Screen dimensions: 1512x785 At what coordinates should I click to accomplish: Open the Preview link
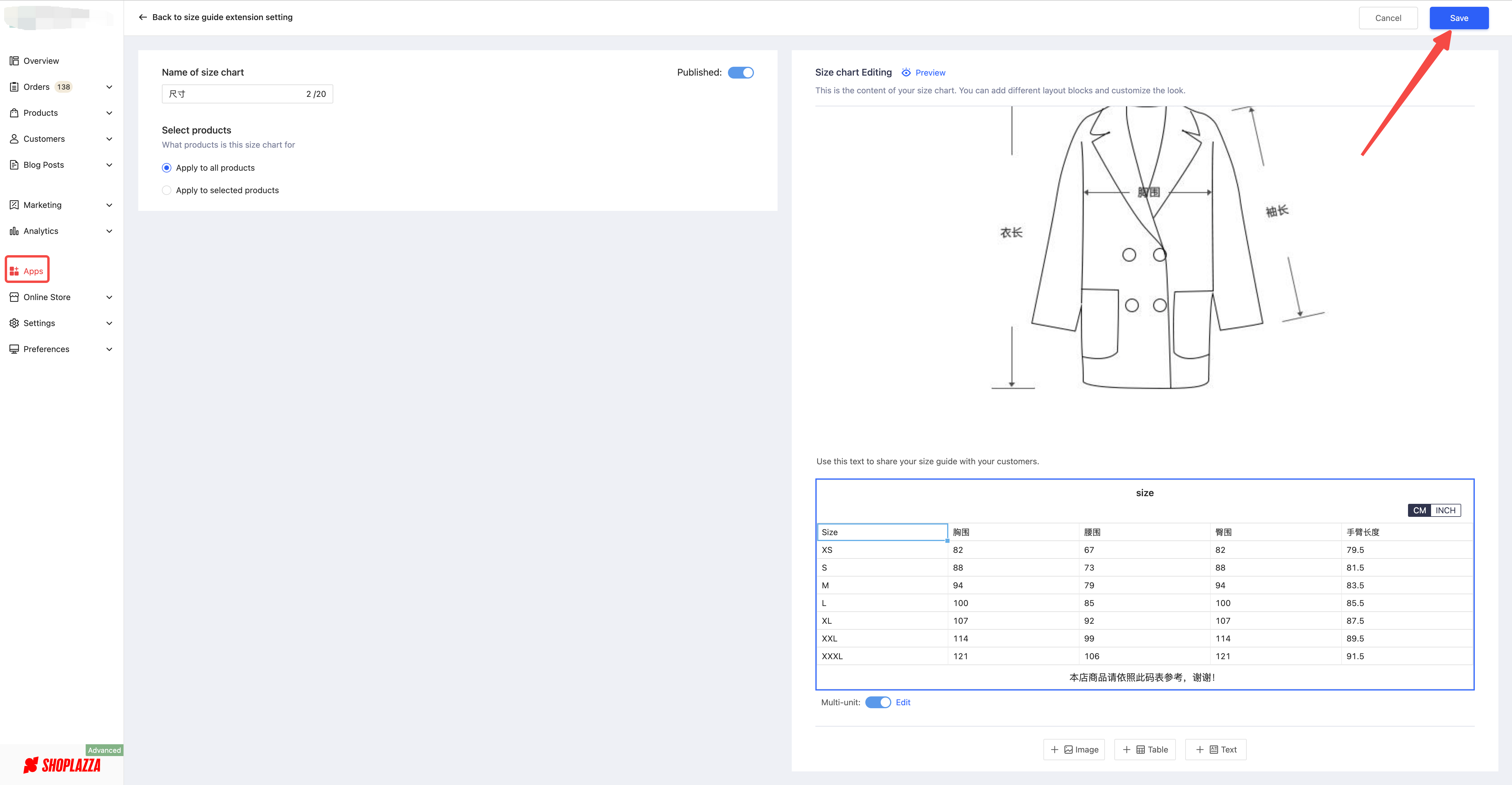coord(930,73)
